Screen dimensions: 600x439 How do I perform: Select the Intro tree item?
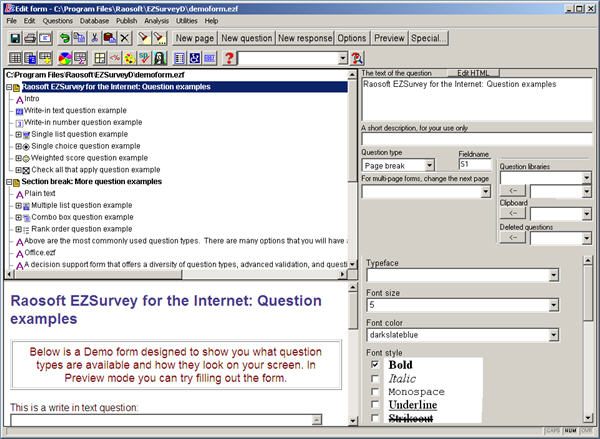32,99
